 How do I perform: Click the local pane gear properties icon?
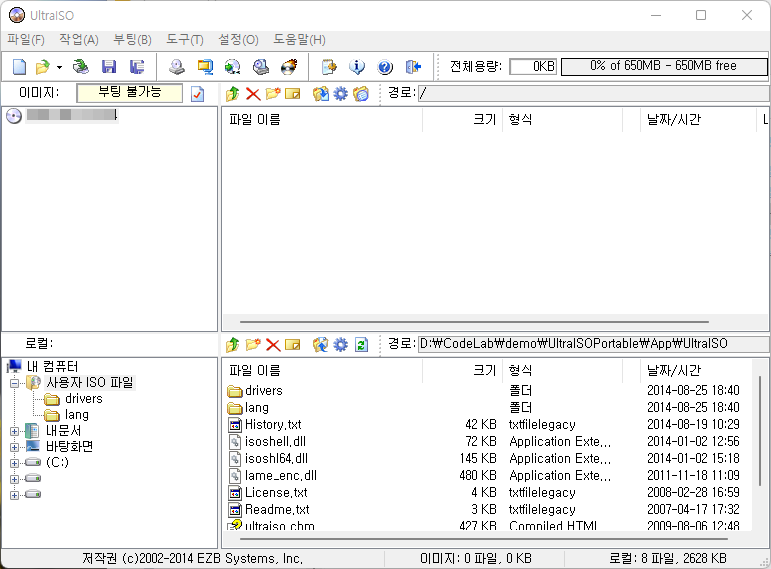341,345
